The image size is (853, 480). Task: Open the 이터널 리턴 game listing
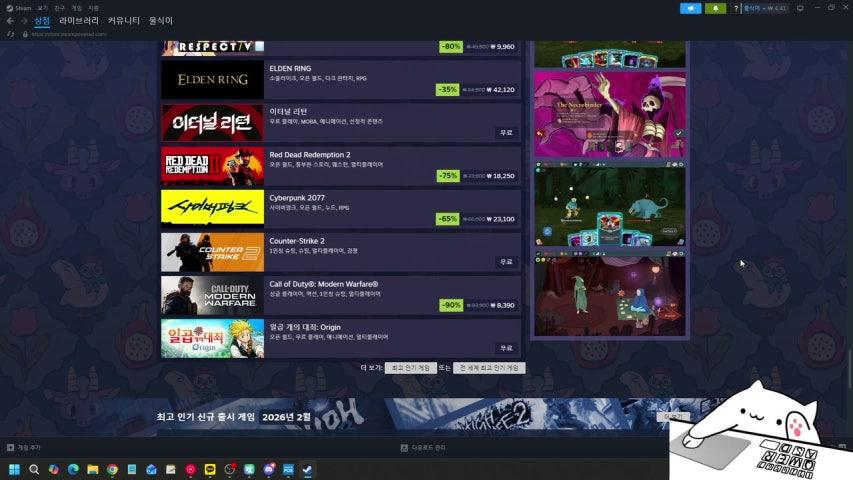[x=341, y=122]
